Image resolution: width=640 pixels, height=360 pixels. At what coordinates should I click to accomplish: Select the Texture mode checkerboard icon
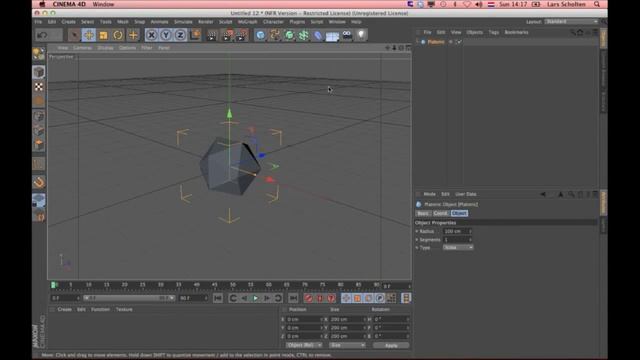[39, 87]
